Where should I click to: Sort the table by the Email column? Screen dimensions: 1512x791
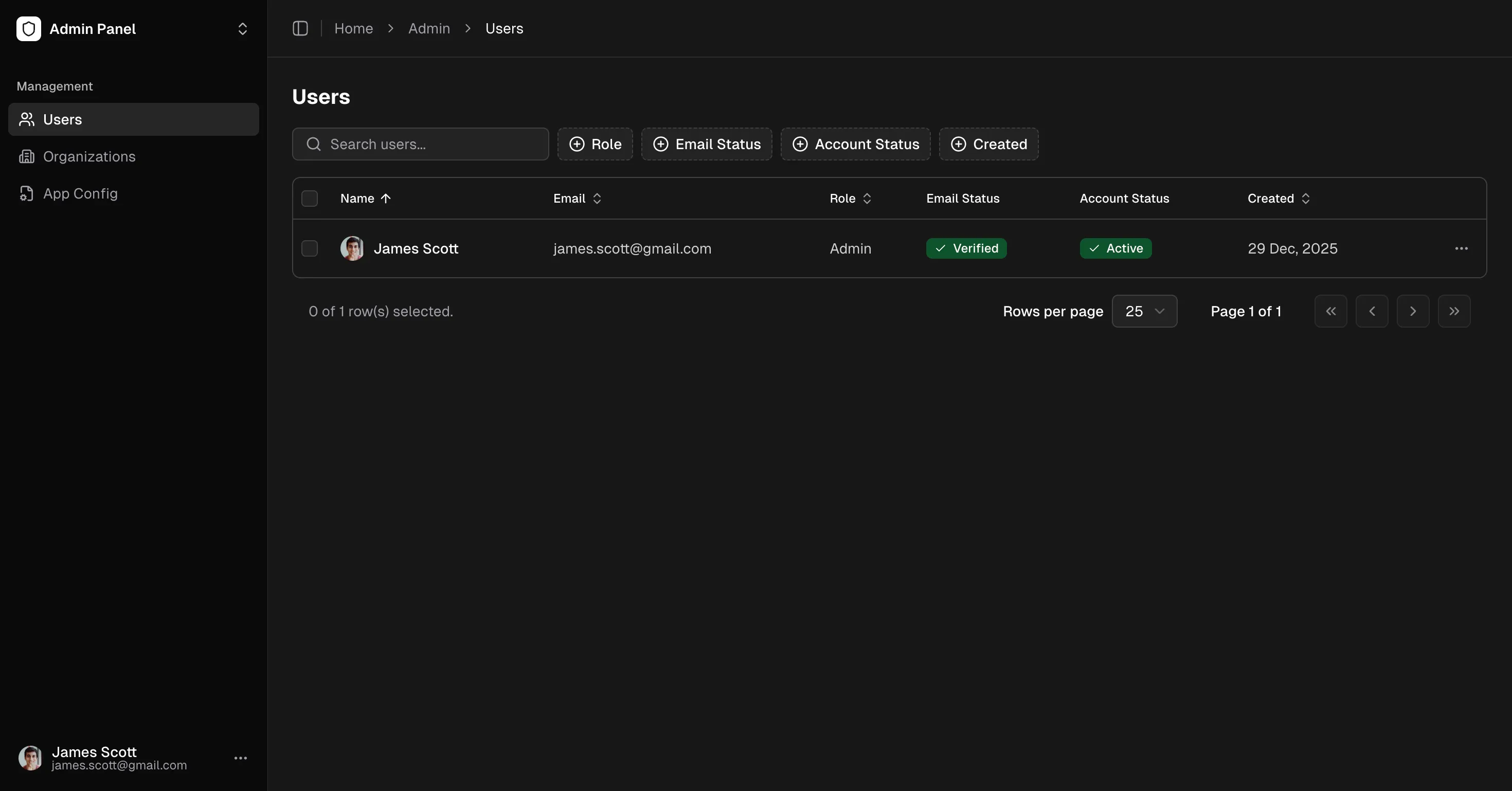(x=576, y=199)
